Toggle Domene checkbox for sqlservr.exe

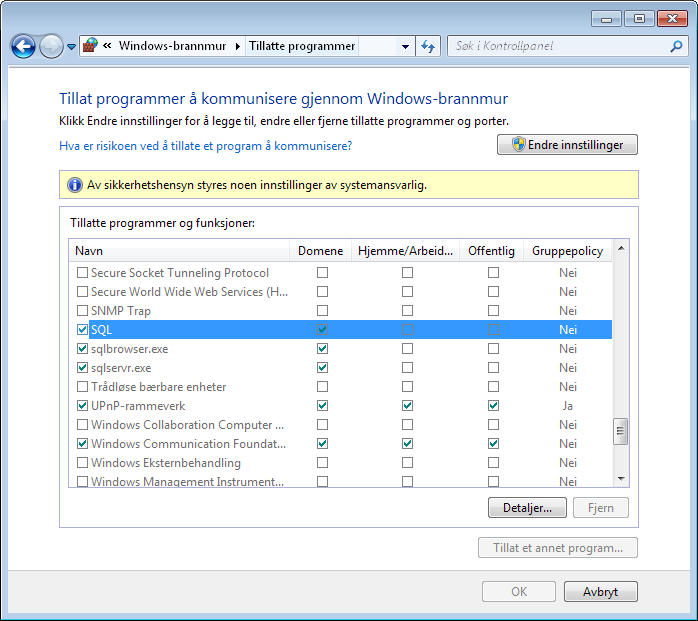322,368
